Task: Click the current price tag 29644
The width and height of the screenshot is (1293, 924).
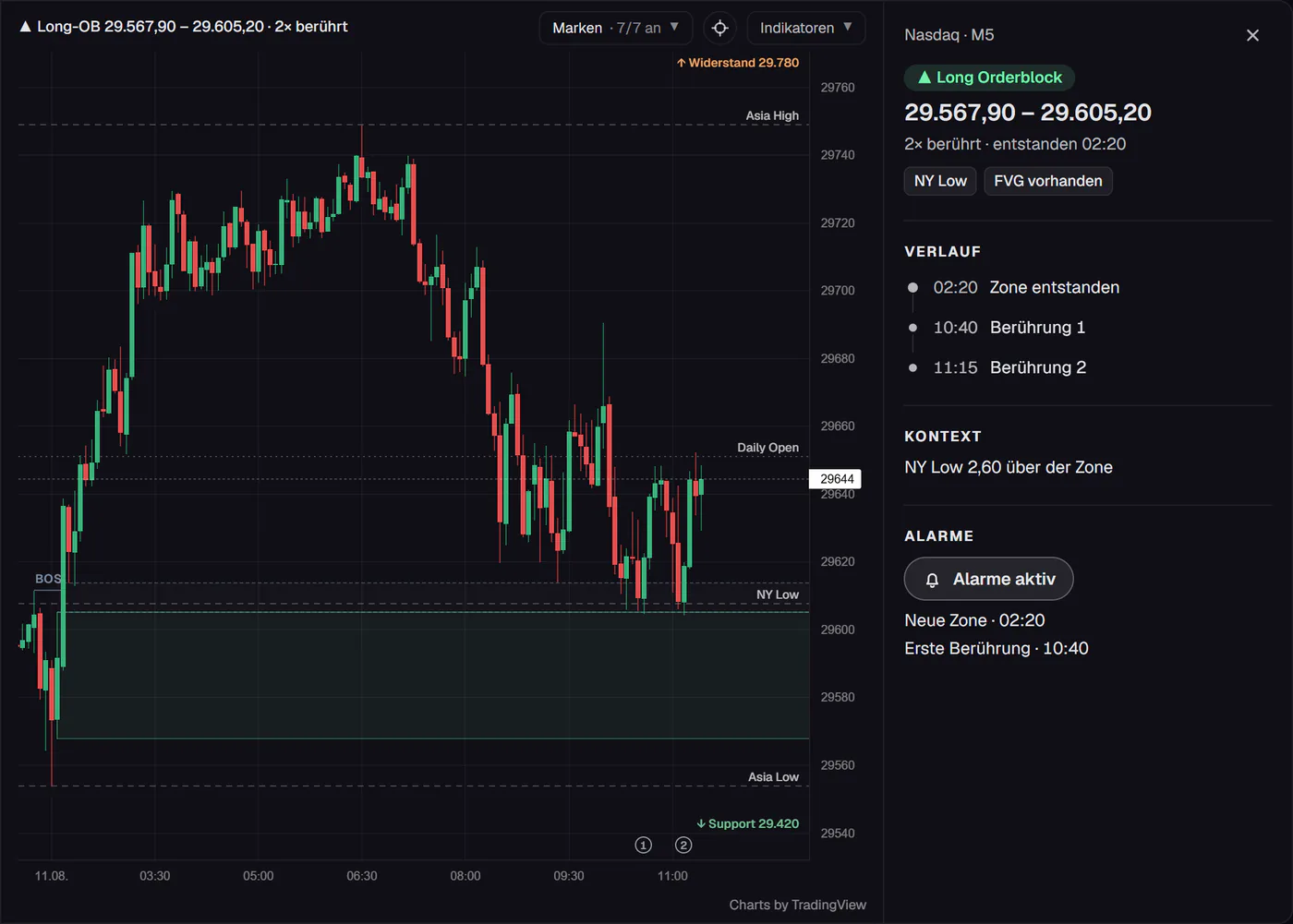Action: pyautogui.click(x=836, y=478)
